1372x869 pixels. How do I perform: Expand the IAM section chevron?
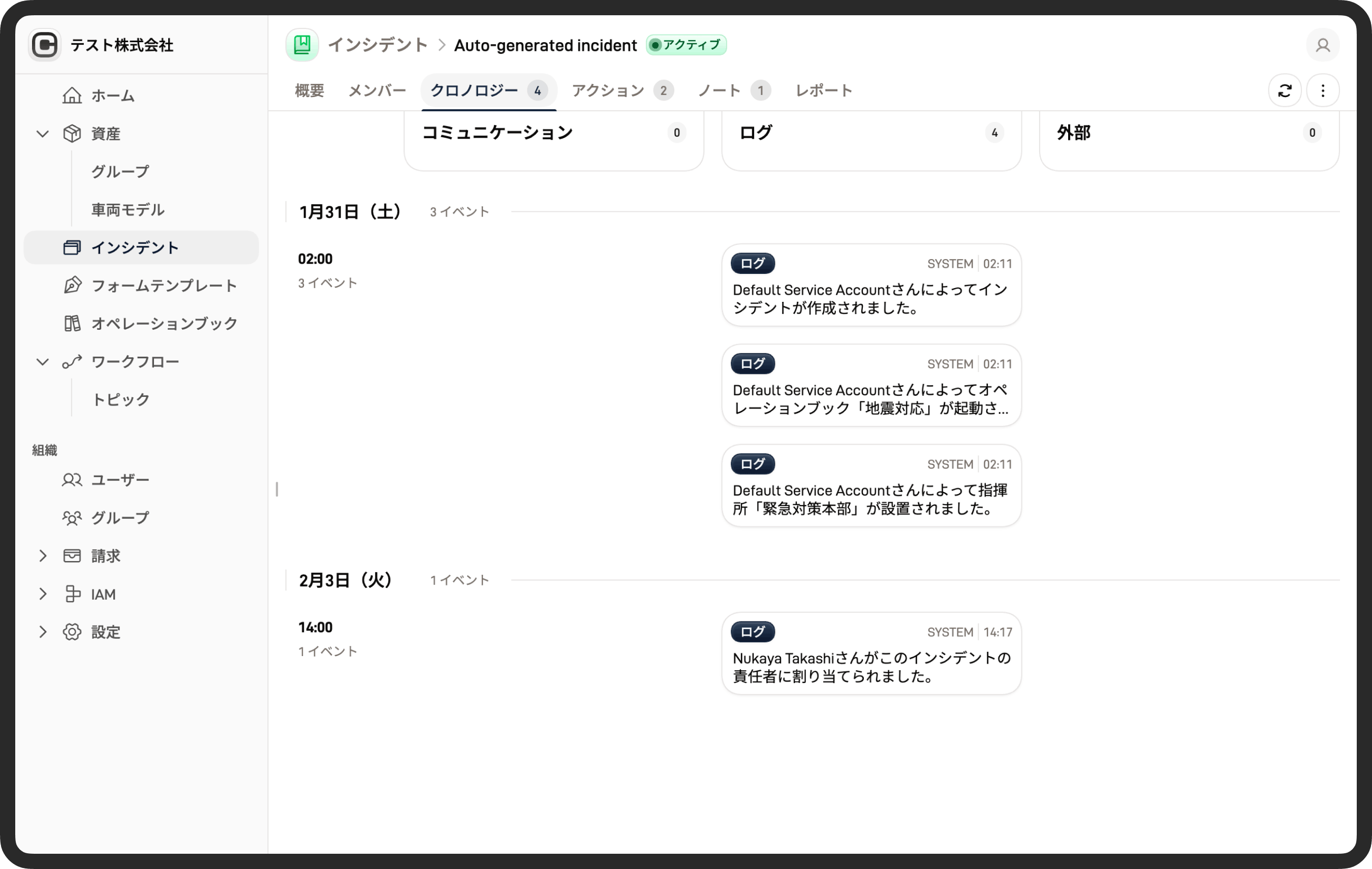(43, 594)
